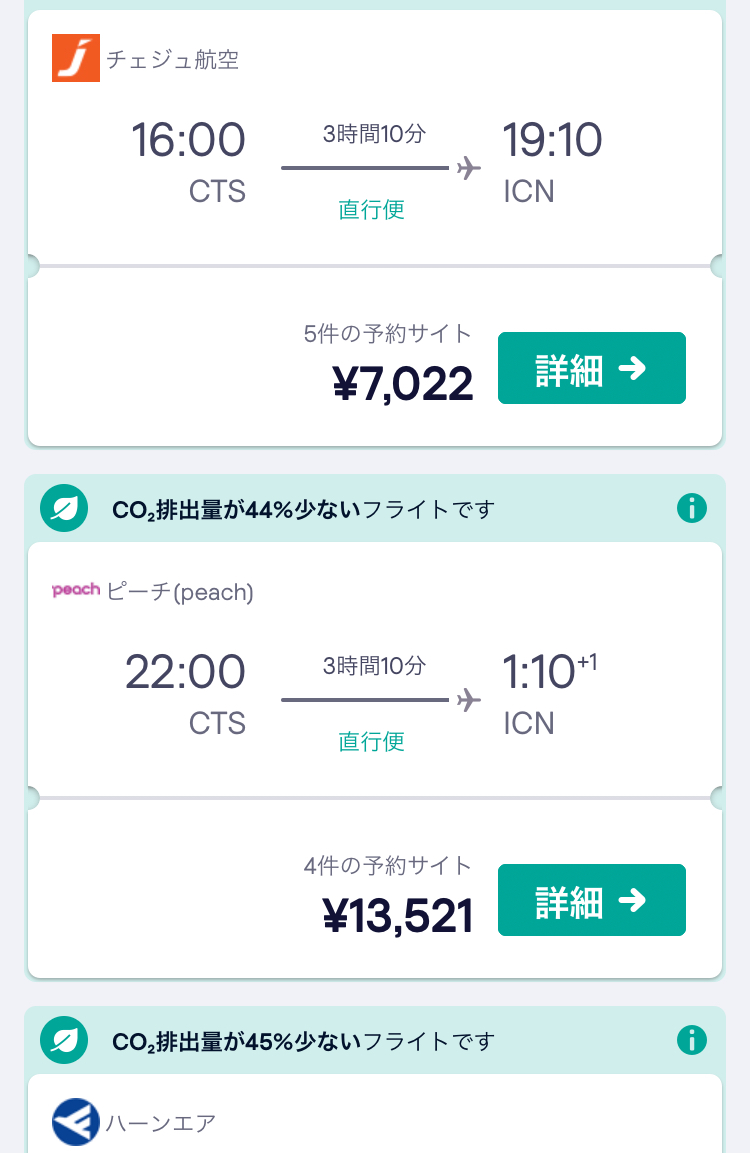Click the peach airline logo
This screenshot has width=750, height=1153.
point(76,590)
